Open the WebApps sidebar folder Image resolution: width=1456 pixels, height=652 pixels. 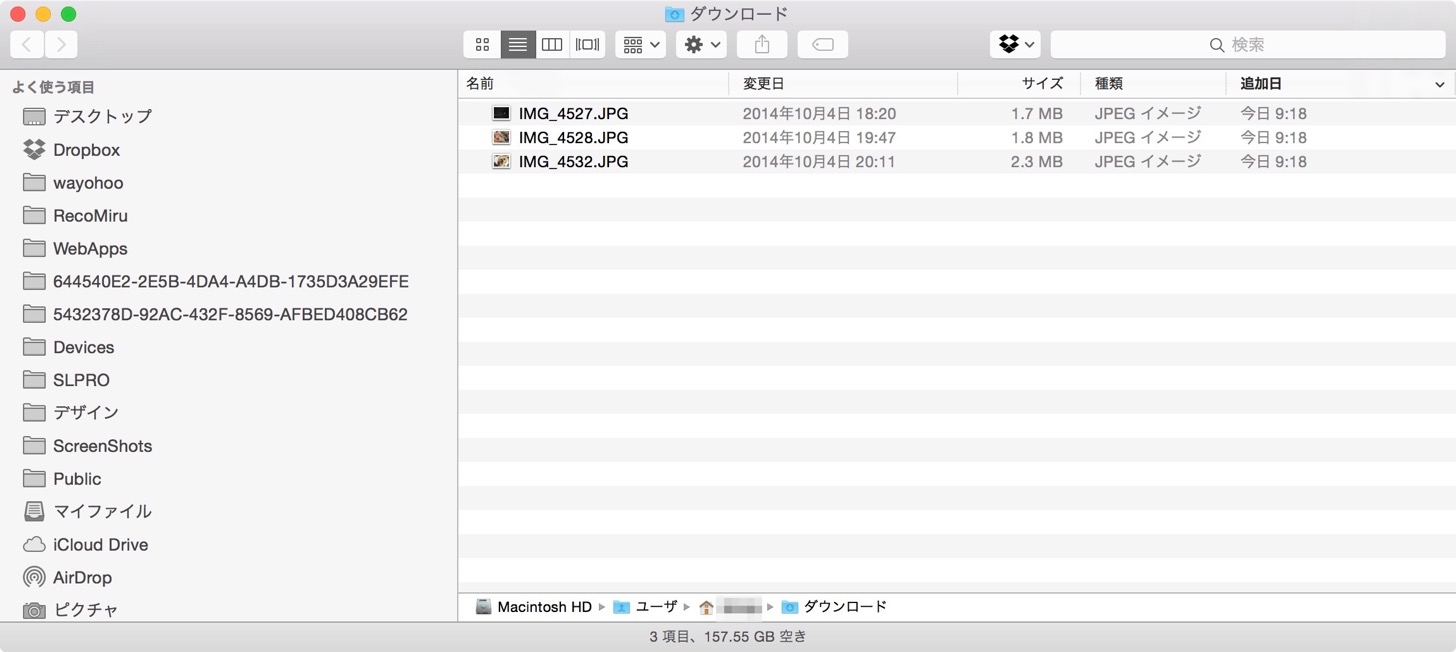coord(90,249)
